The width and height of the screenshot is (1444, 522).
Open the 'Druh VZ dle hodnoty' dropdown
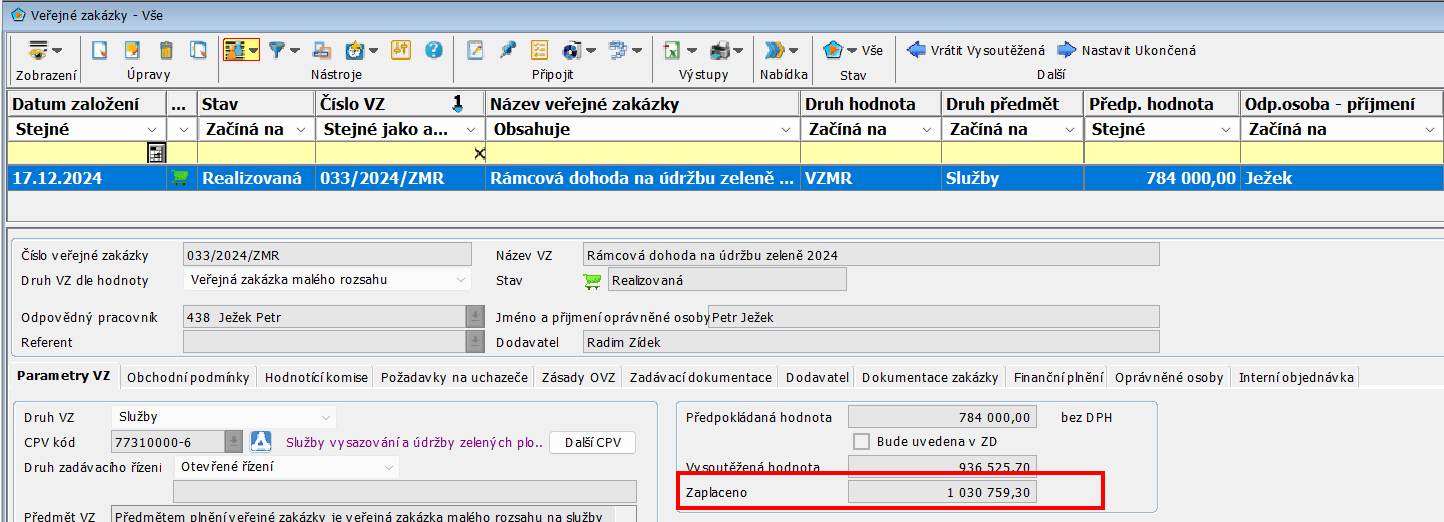coord(460,280)
